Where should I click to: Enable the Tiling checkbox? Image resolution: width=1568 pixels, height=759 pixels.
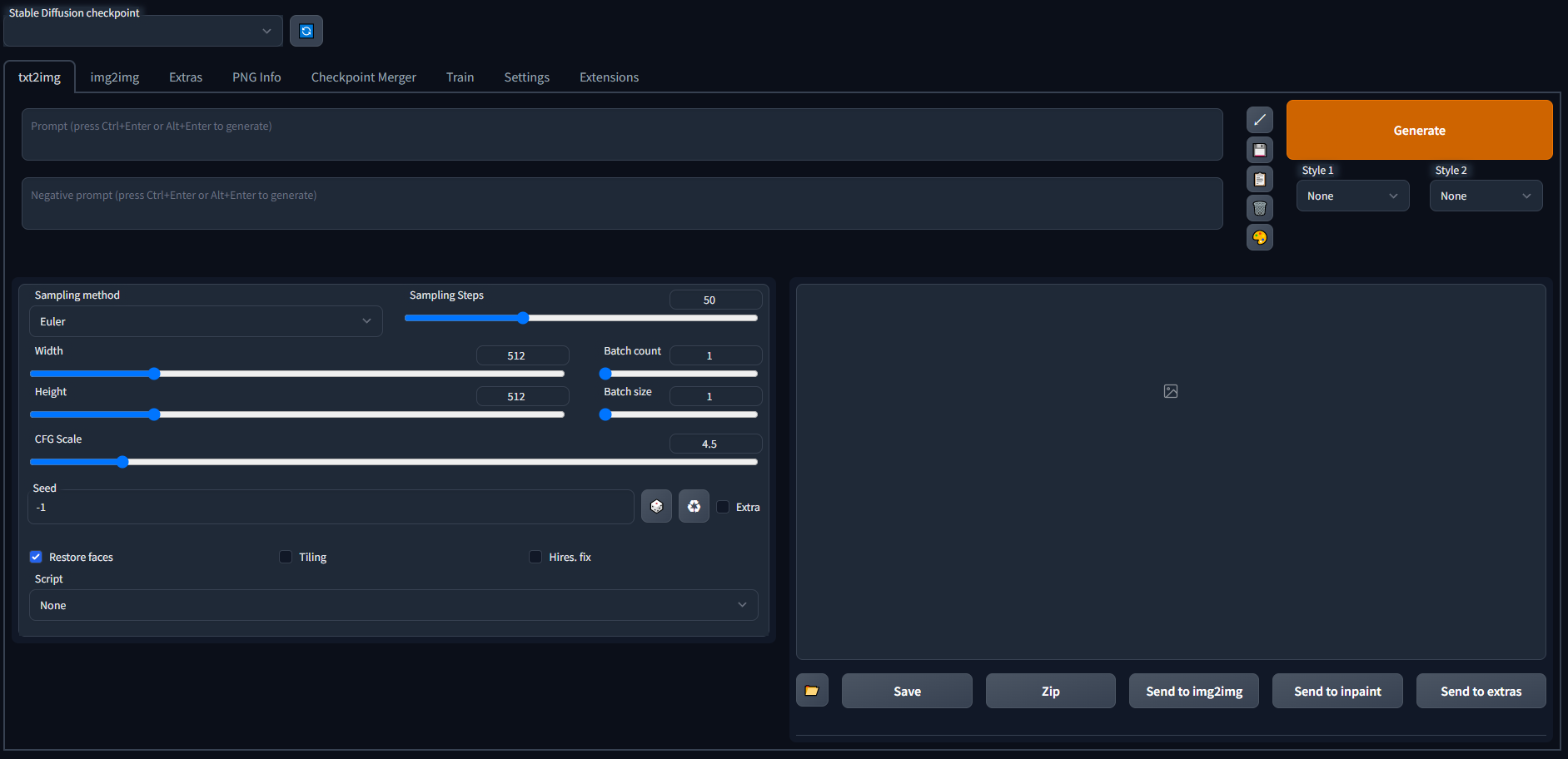point(286,557)
